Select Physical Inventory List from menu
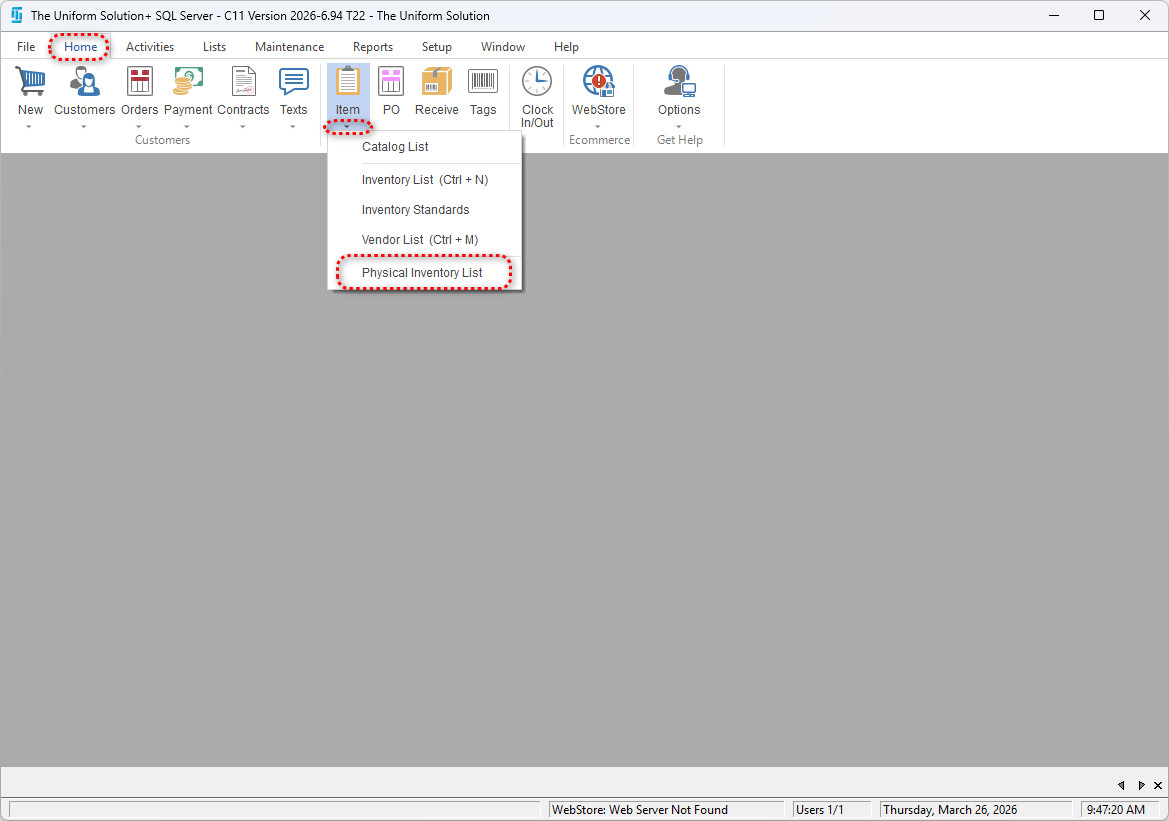 pyautogui.click(x=422, y=273)
